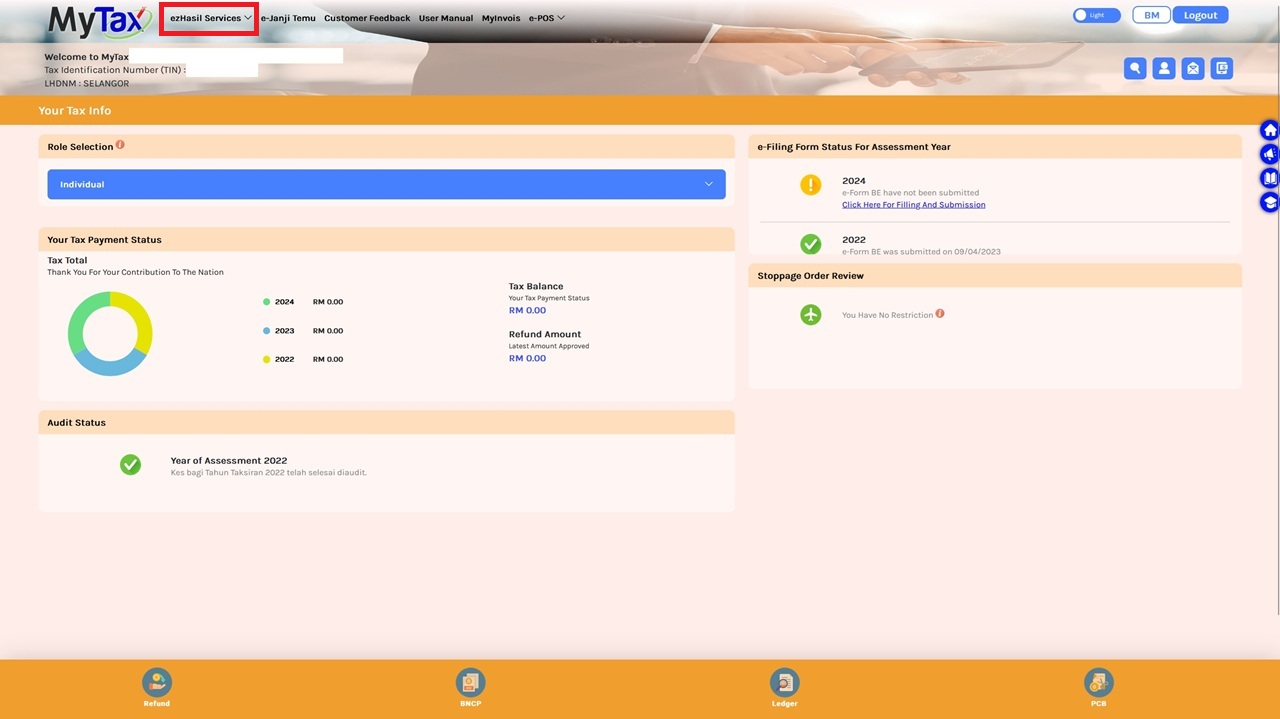1280x719 pixels.
Task: Click the MyTax logo
Action: pyautogui.click(x=100, y=20)
